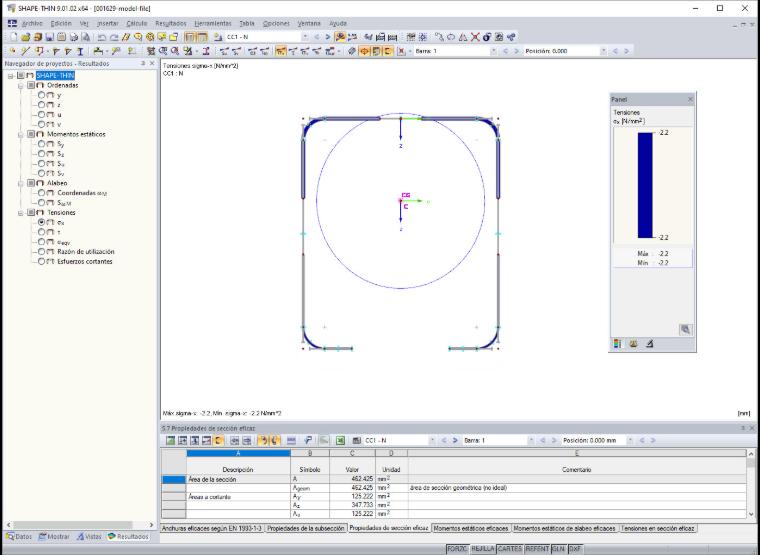
Task: Click the previous load case arrow
Action: (317, 37)
